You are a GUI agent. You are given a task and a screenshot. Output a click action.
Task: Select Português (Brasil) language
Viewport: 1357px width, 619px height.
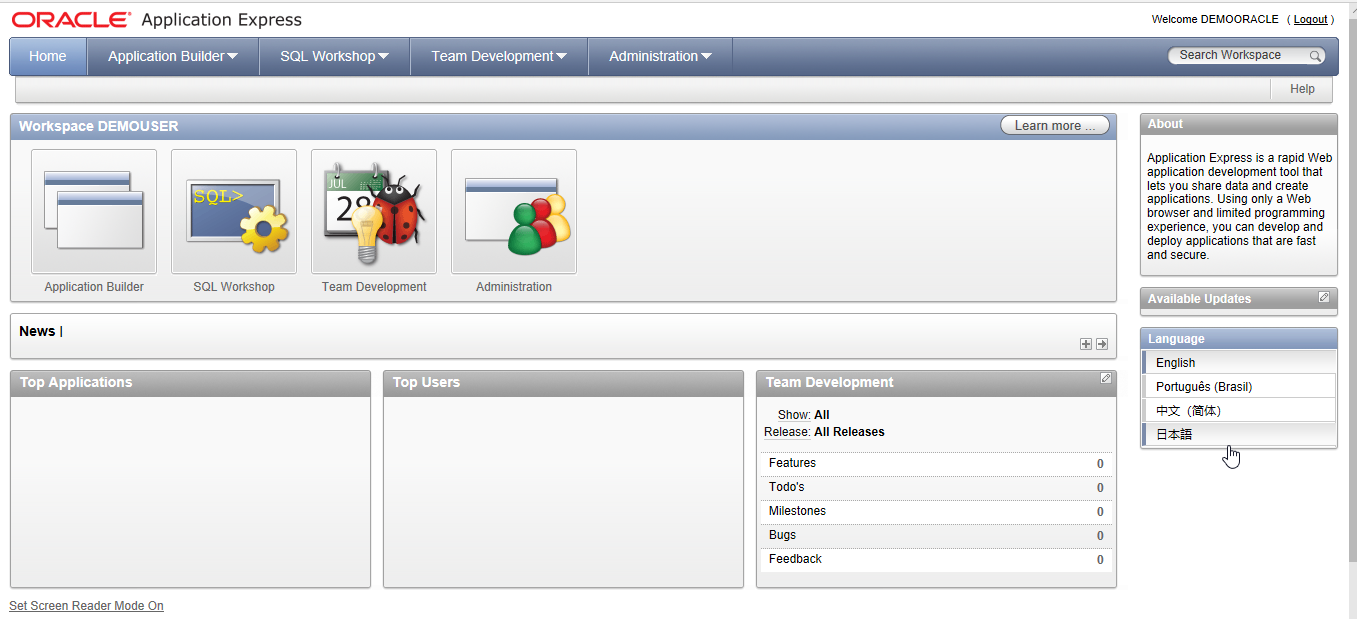point(1239,386)
